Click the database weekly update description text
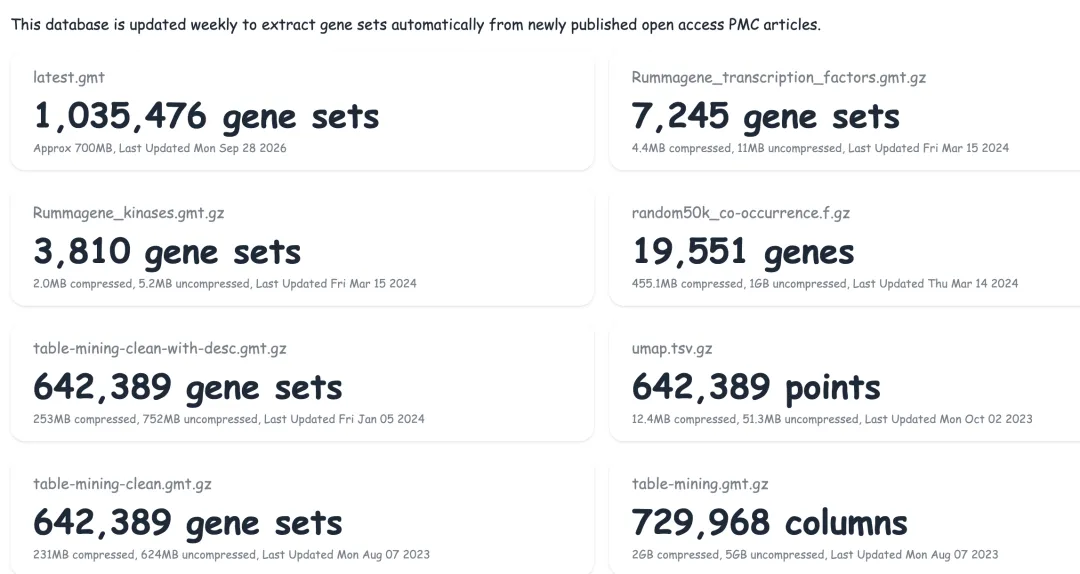The height and width of the screenshot is (574, 1080). [416, 25]
